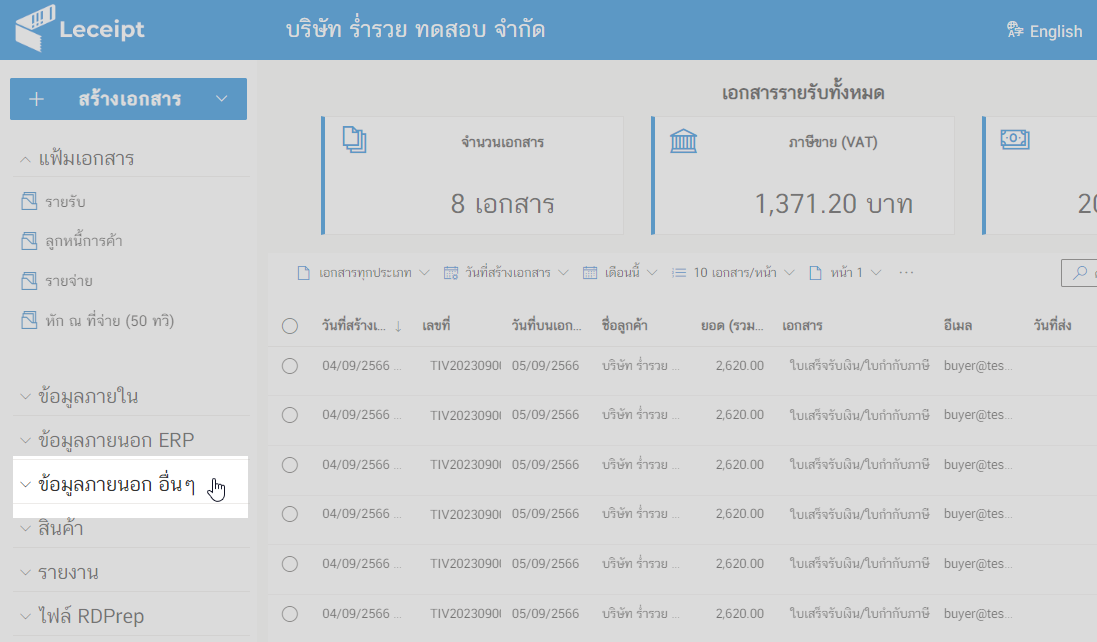Select the first document row circle

pyautogui.click(x=289, y=366)
